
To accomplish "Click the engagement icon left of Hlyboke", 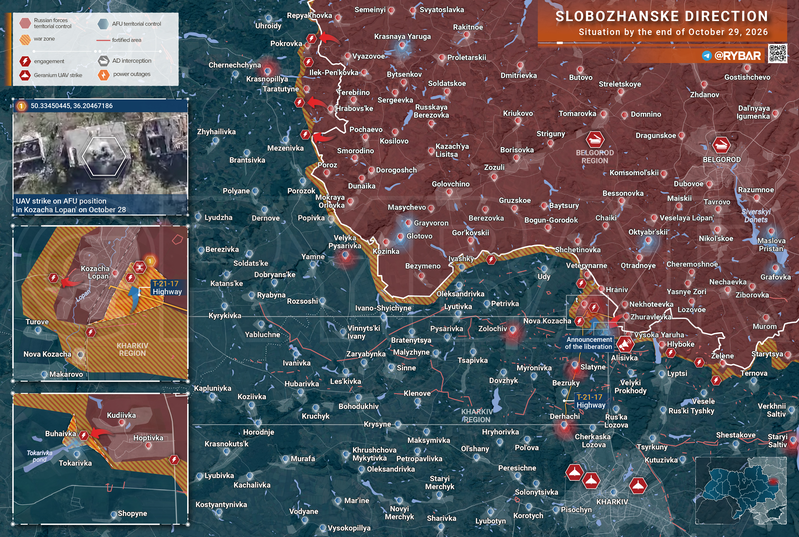I will 670,352.
